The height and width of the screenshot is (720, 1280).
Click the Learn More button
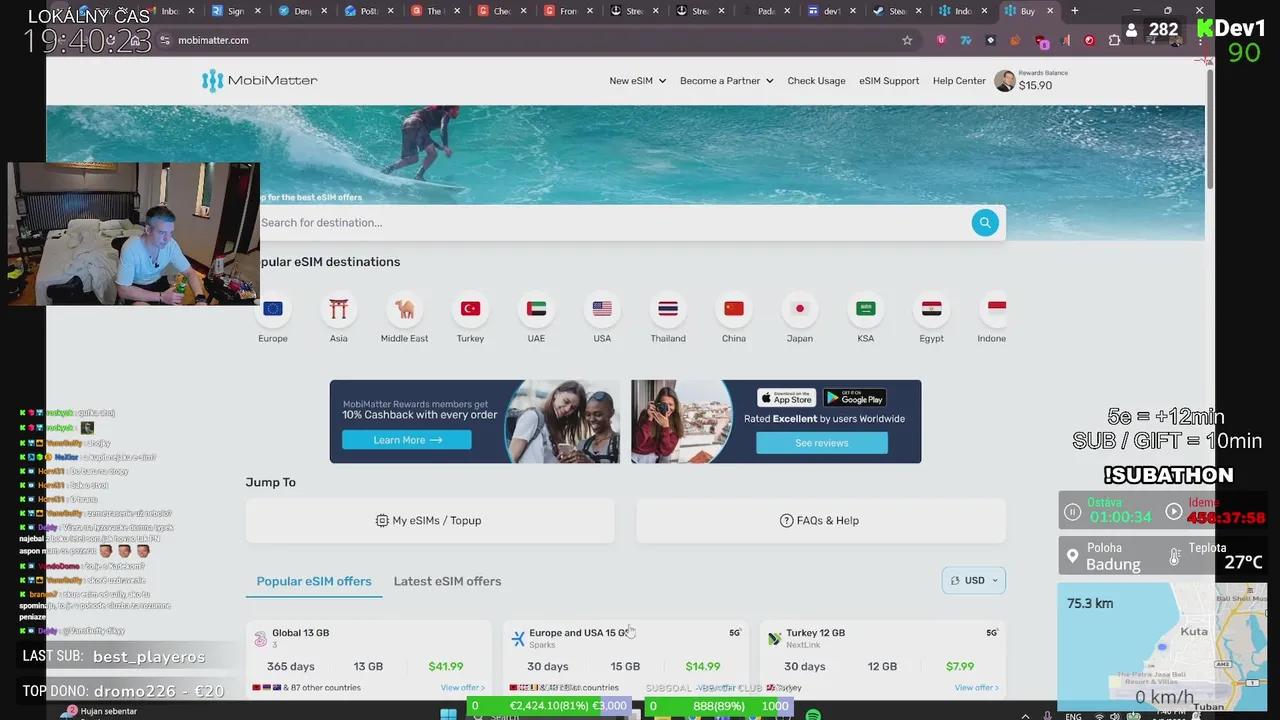tap(407, 440)
